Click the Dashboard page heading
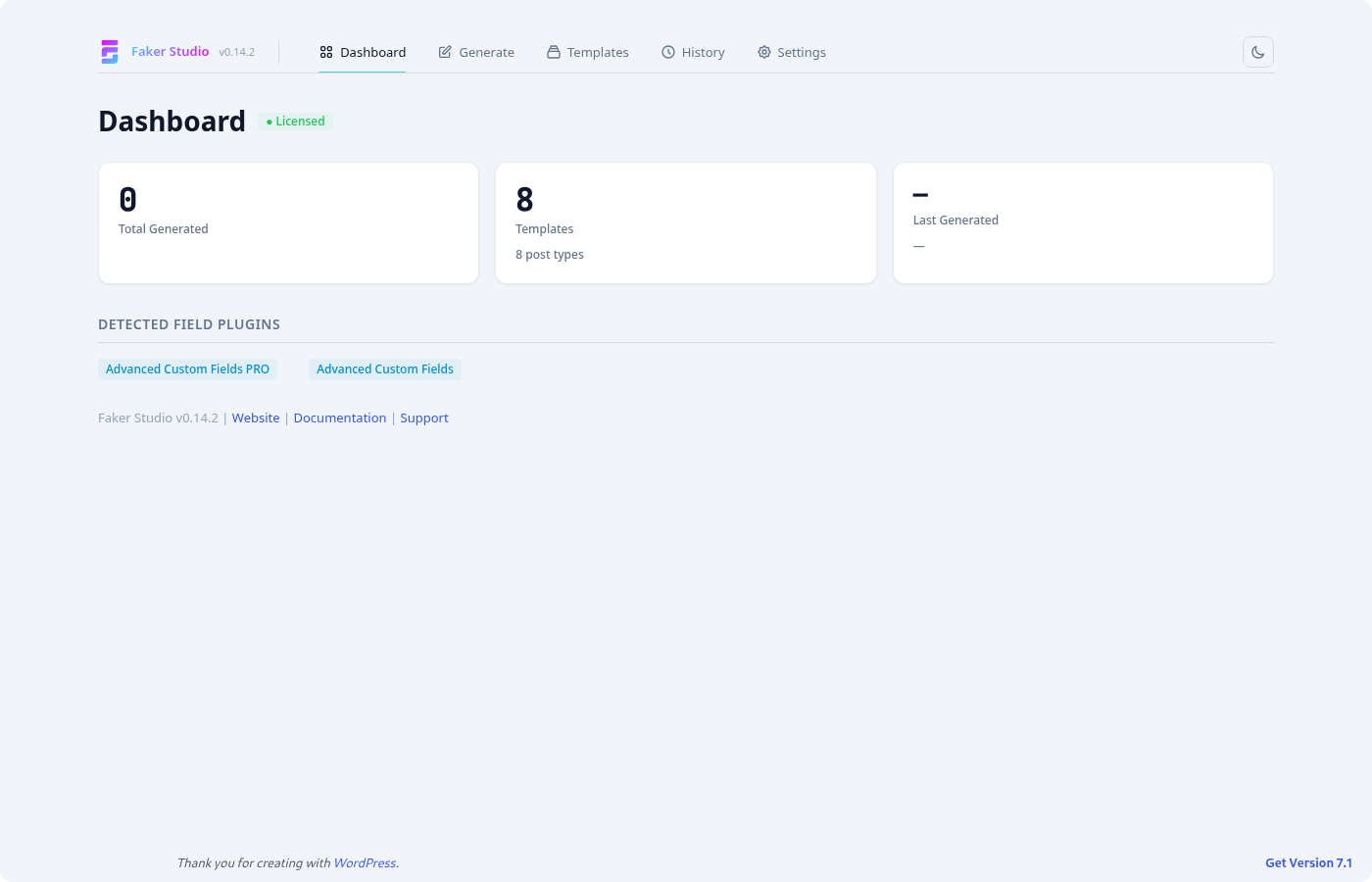The image size is (1372, 882). tap(172, 122)
